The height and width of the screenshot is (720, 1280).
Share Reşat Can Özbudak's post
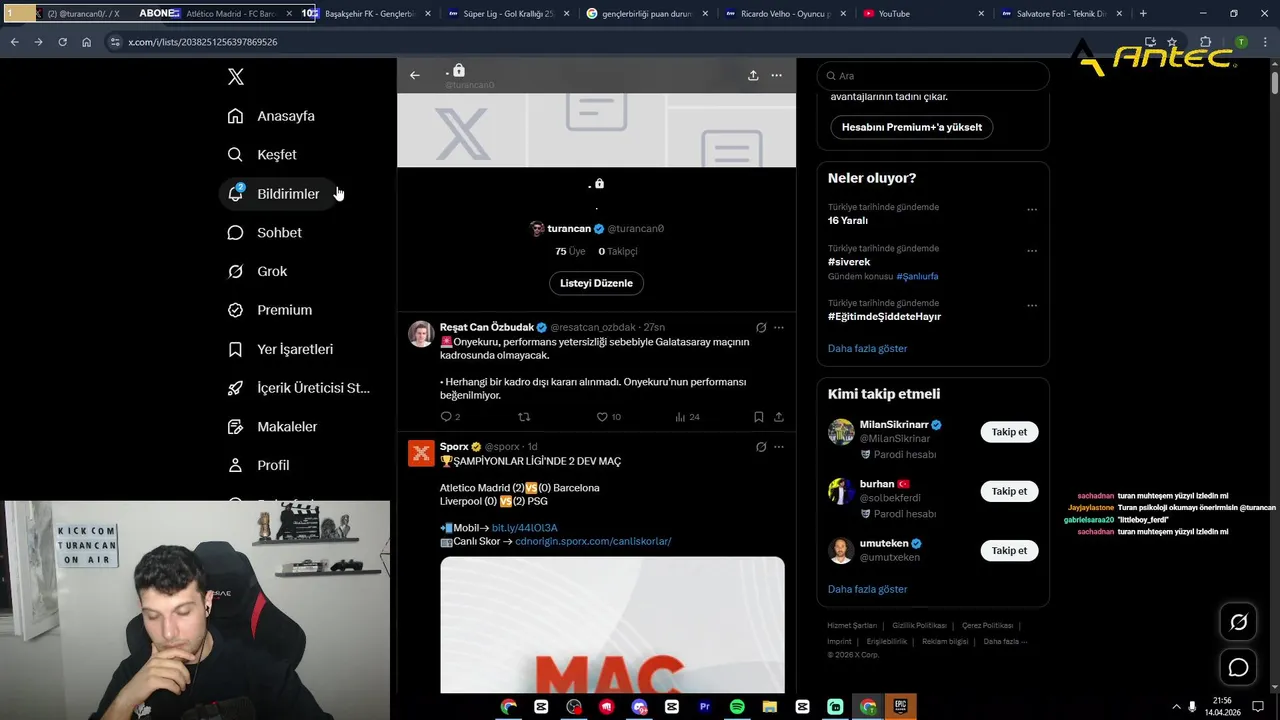[778, 417]
